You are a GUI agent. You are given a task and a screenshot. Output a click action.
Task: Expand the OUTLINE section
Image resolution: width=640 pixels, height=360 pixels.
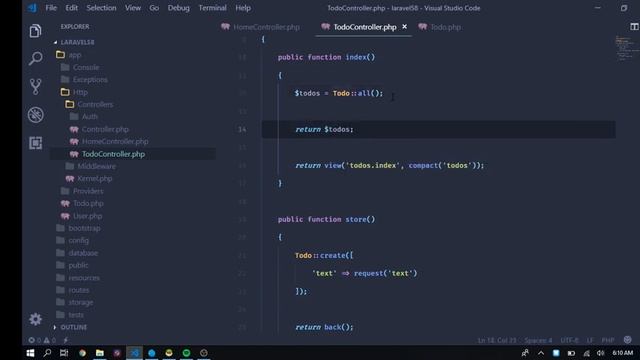pyautogui.click(x=73, y=327)
